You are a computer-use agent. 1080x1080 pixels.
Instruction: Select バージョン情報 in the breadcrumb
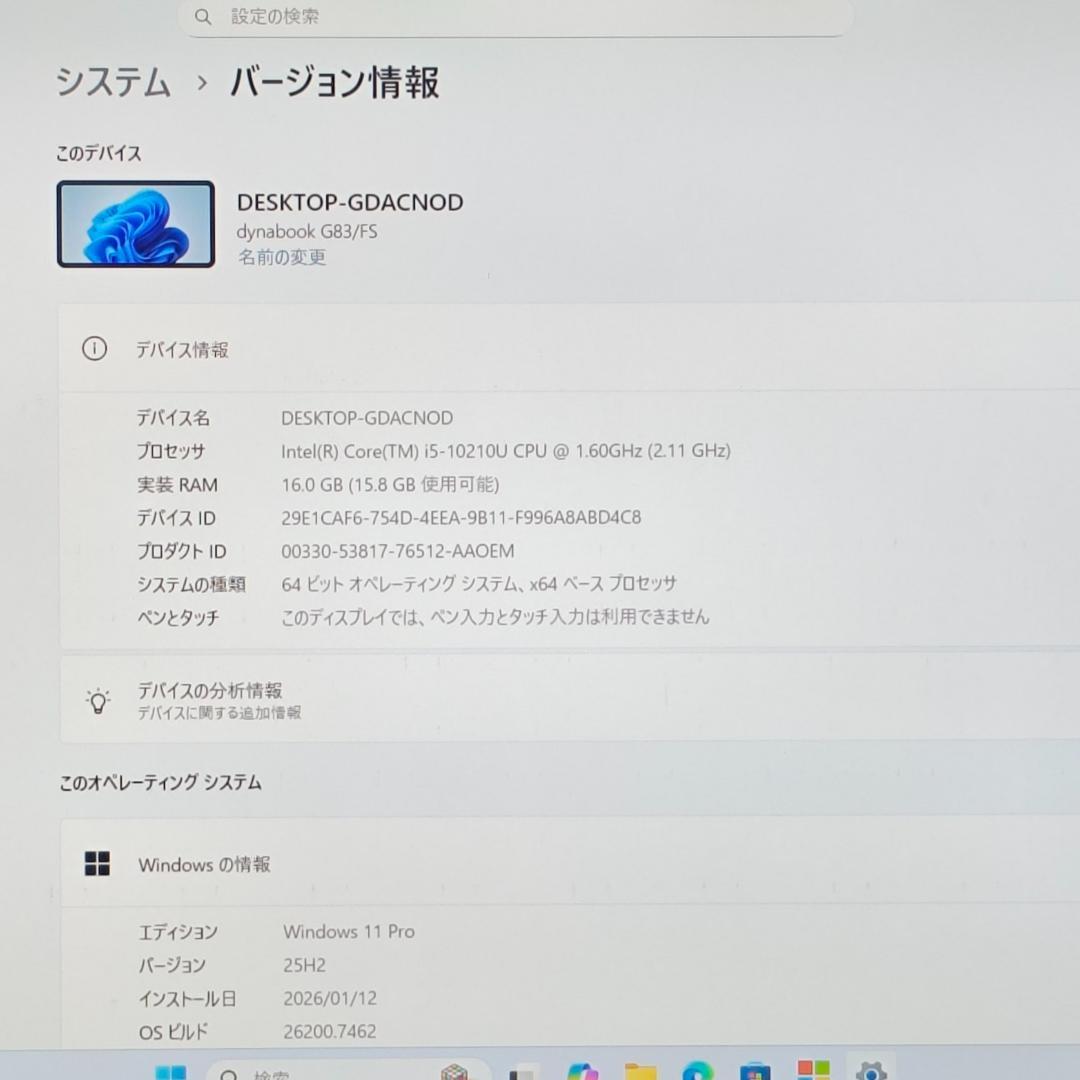click(x=334, y=84)
